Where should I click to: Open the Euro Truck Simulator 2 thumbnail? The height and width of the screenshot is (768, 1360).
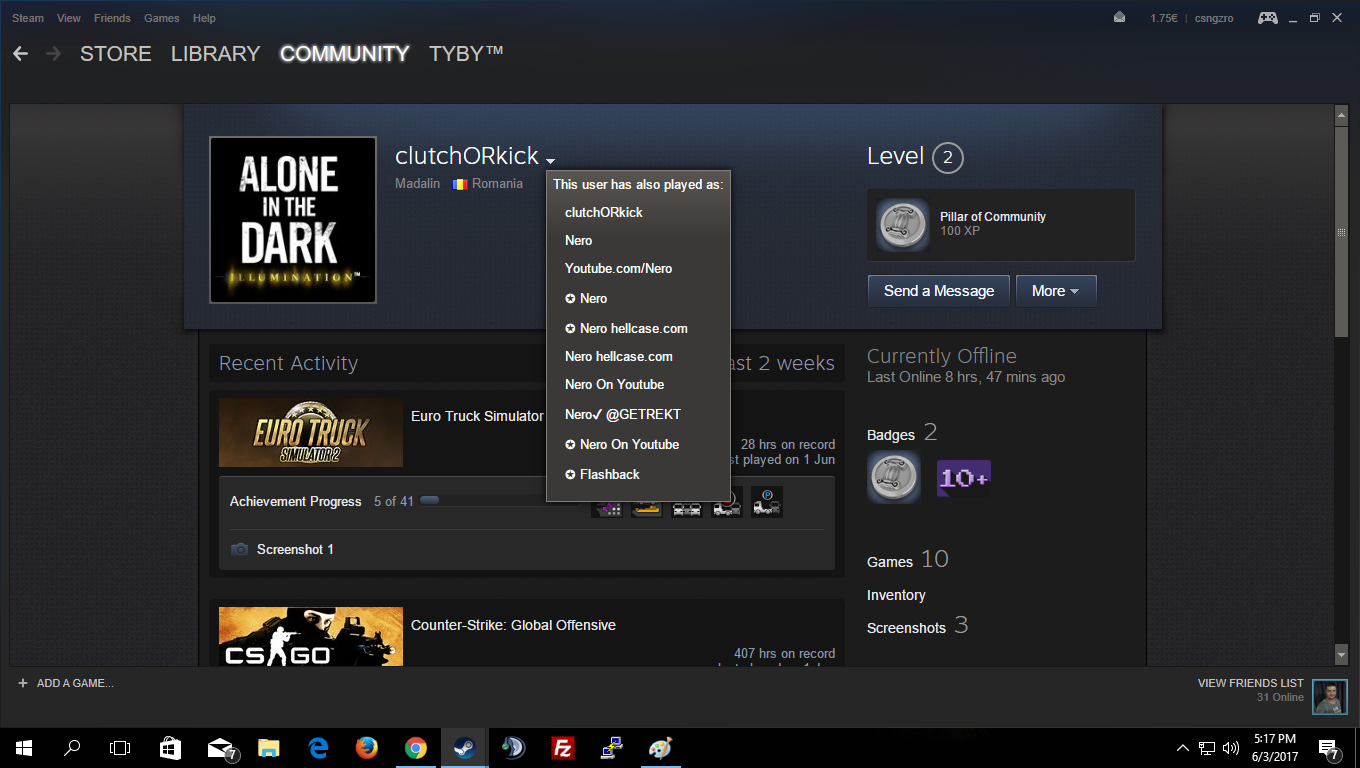(311, 433)
